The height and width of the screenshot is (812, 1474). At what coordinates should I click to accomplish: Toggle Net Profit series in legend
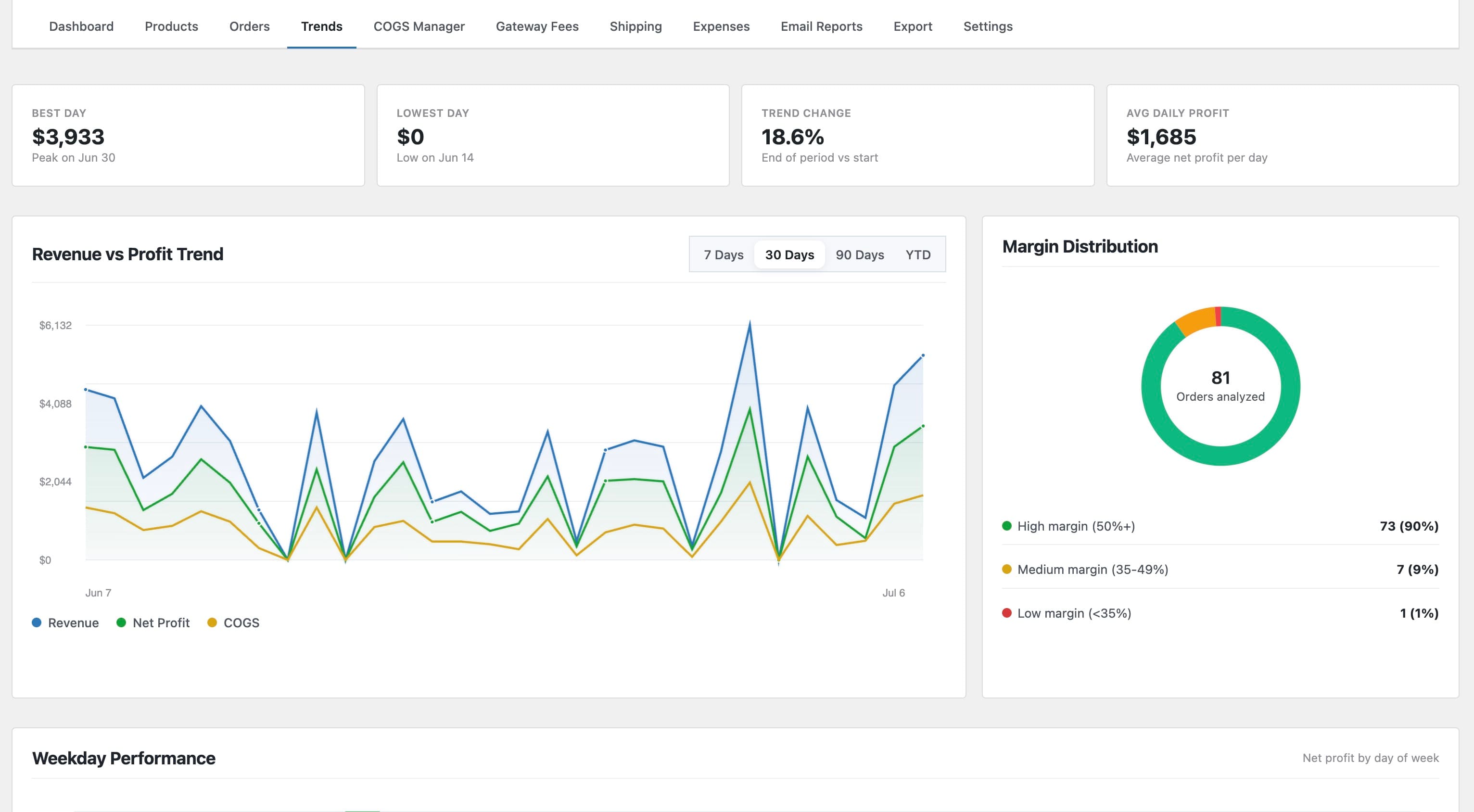pos(153,622)
